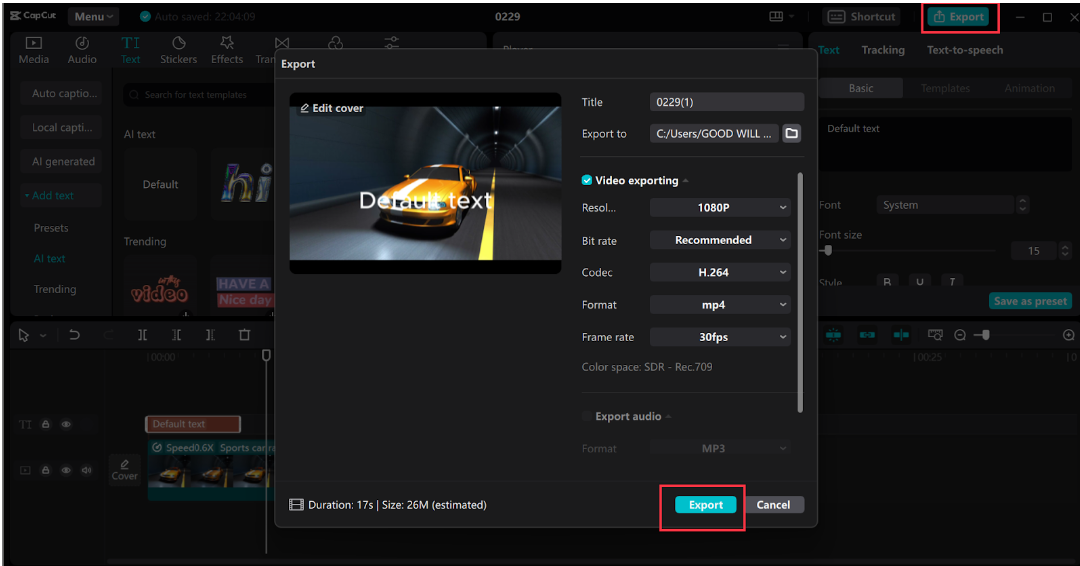
Task: Switch to the Tracking tab
Action: (x=883, y=50)
